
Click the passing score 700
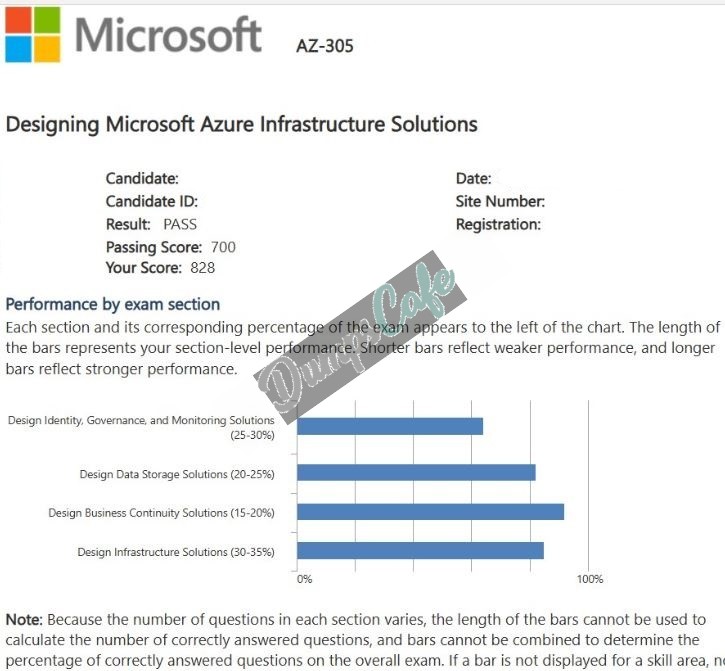[x=223, y=247]
